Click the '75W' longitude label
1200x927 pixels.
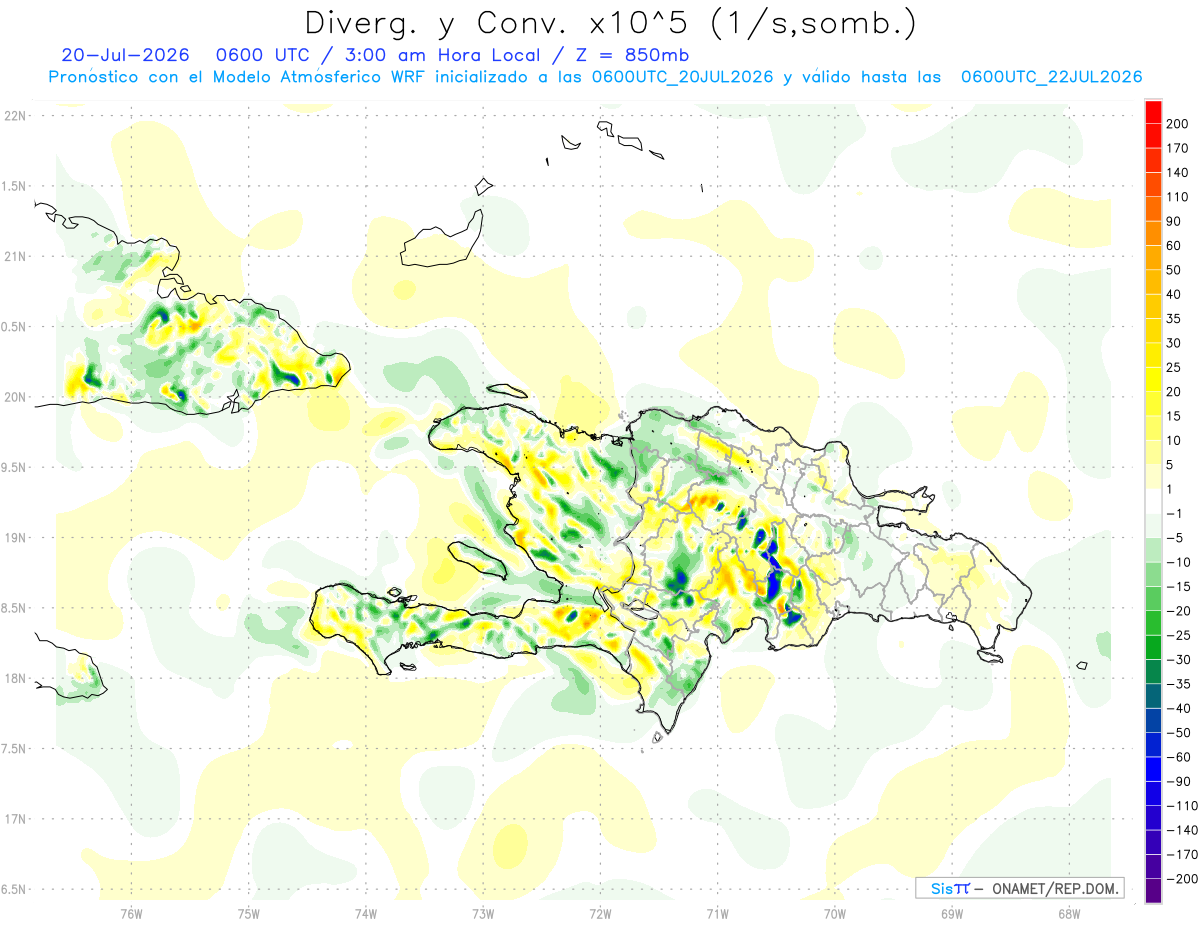click(248, 912)
